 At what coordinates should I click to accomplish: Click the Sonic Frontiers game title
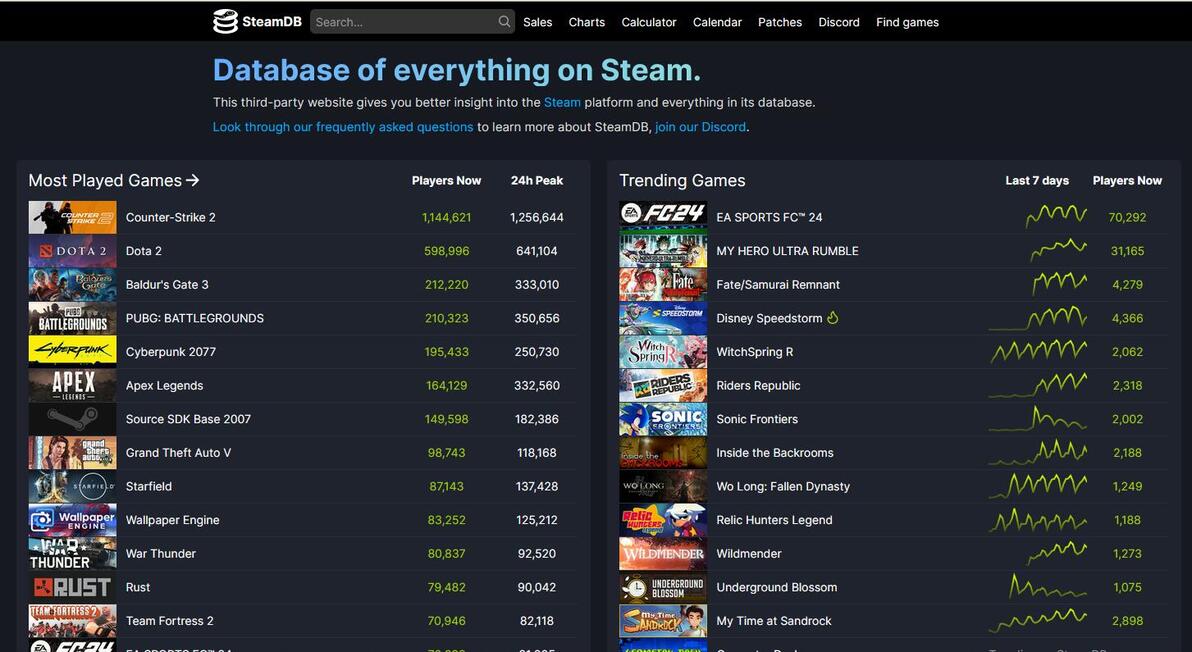(757, 419)
